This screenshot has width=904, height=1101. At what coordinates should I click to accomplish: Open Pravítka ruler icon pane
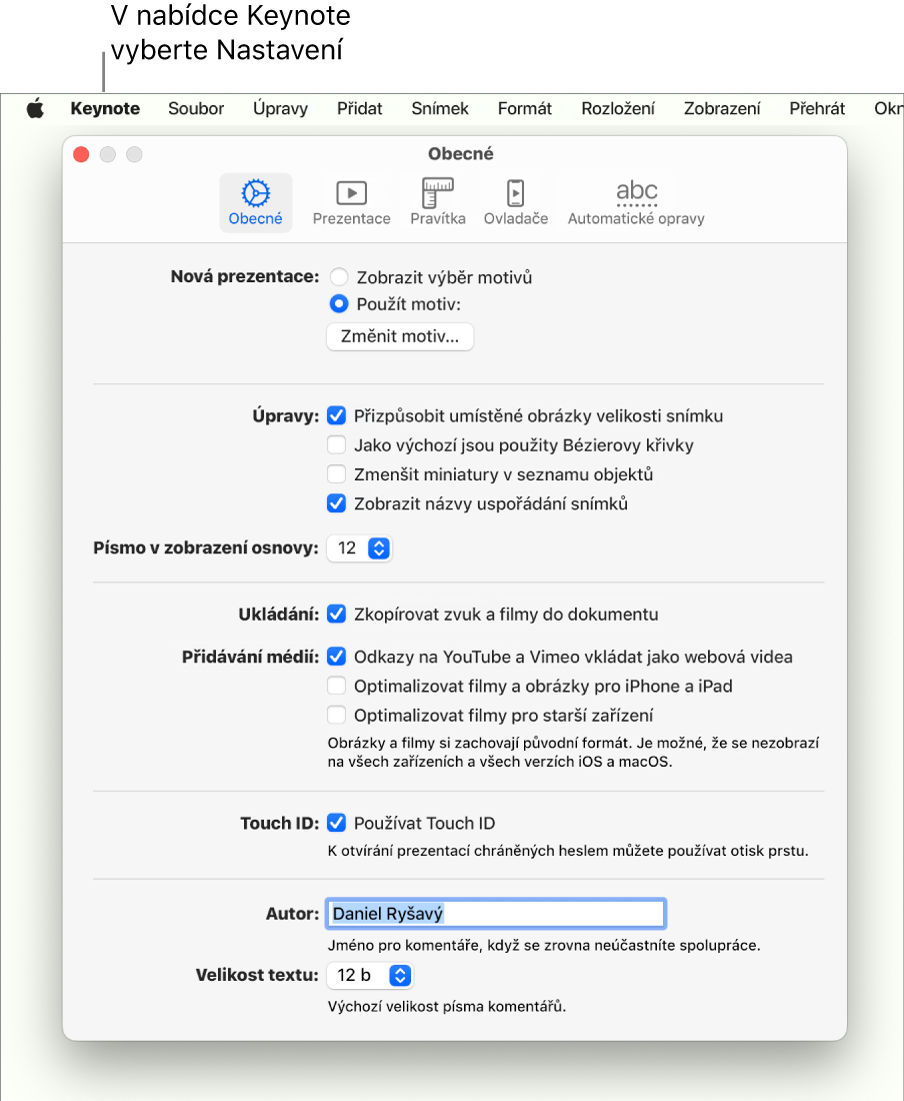click(x=438, y=202)
